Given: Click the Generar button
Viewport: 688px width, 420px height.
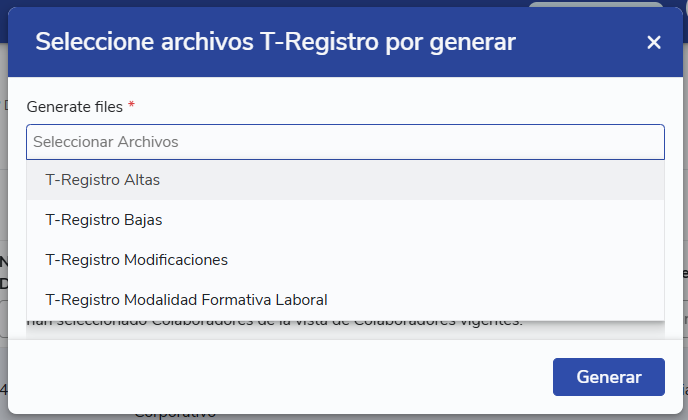Looking at the screenshot, I should [x=609, y=377].
